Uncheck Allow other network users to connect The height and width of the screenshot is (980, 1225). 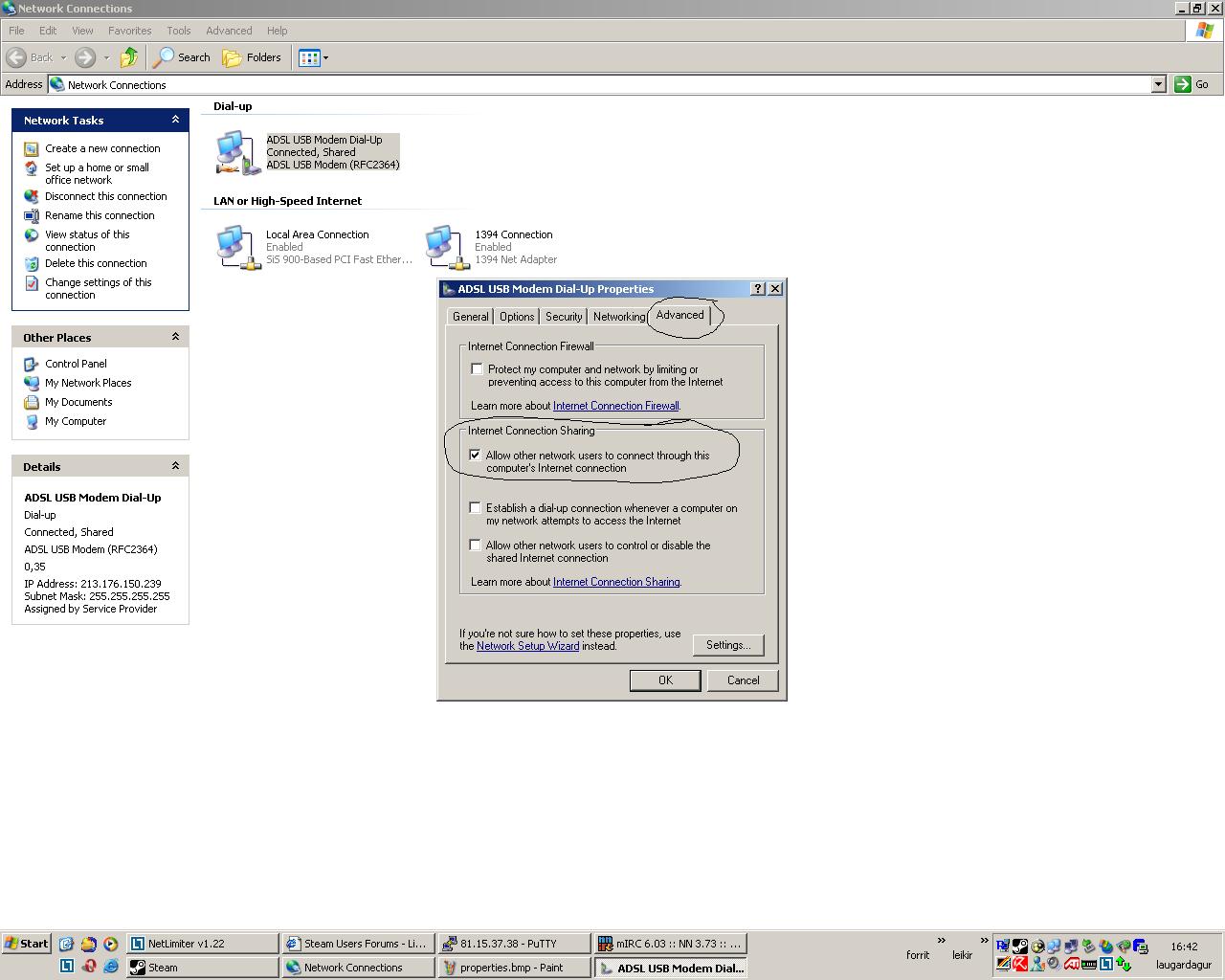(475, 456)
